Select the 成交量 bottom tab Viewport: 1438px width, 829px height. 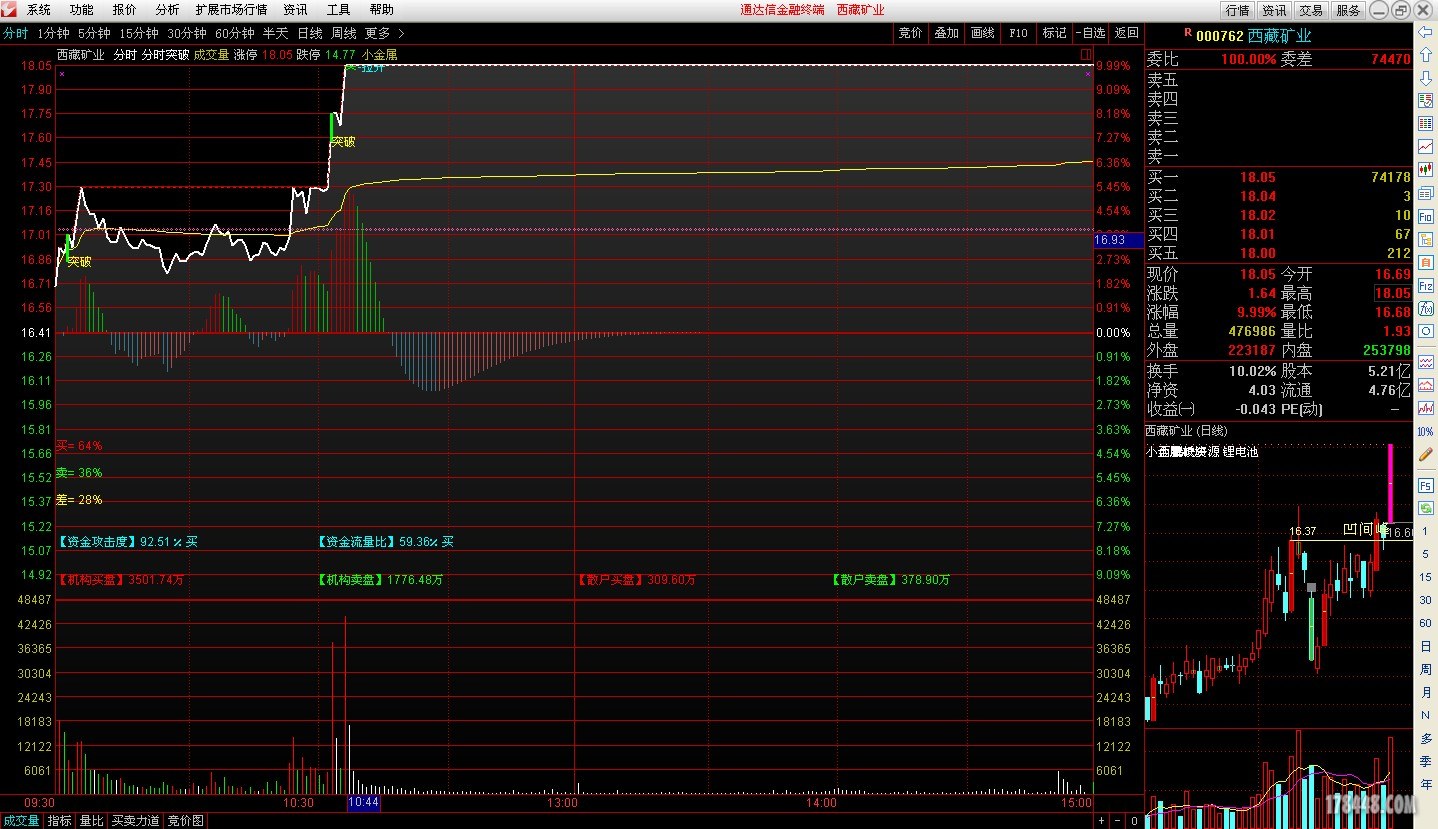[x=21, y=821]
